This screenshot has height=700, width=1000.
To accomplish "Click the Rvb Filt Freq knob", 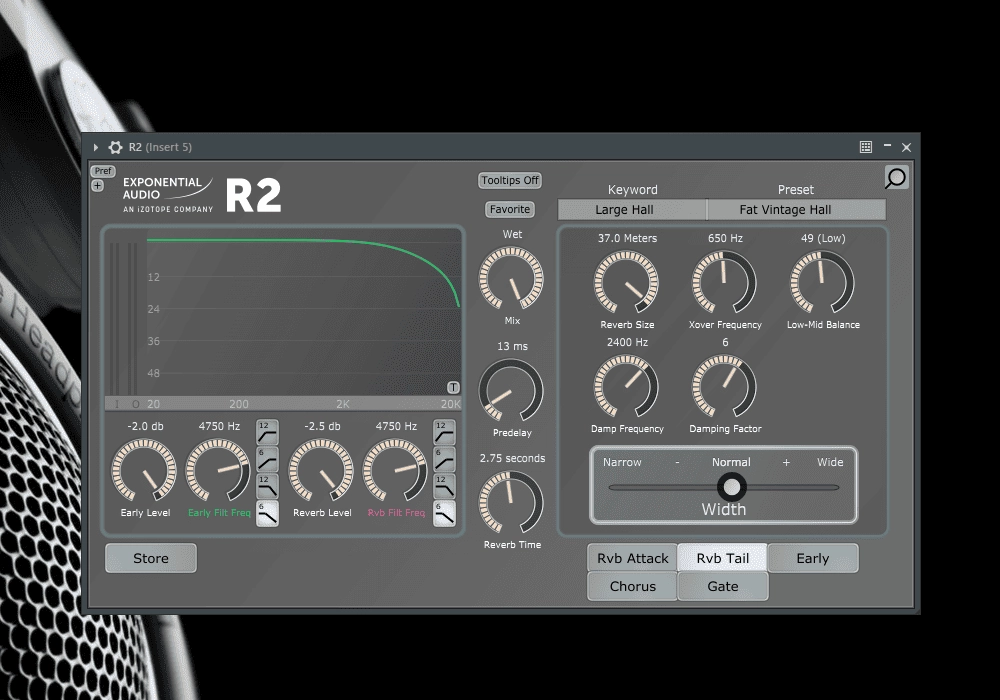I will [x=395, y=470].
